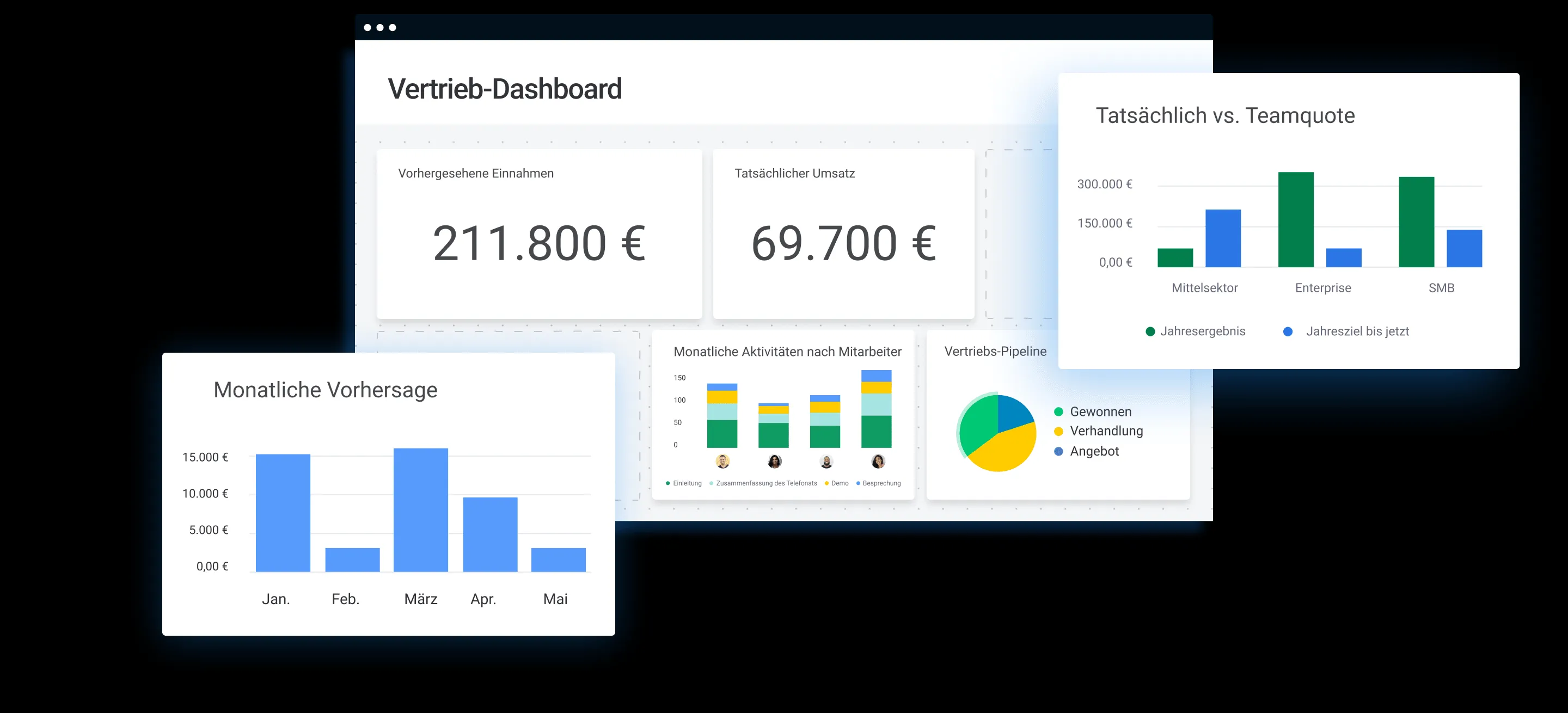1568x713 pixels.
Task: Click the bearded third employee avatar
Action: (x=826, y=461)
